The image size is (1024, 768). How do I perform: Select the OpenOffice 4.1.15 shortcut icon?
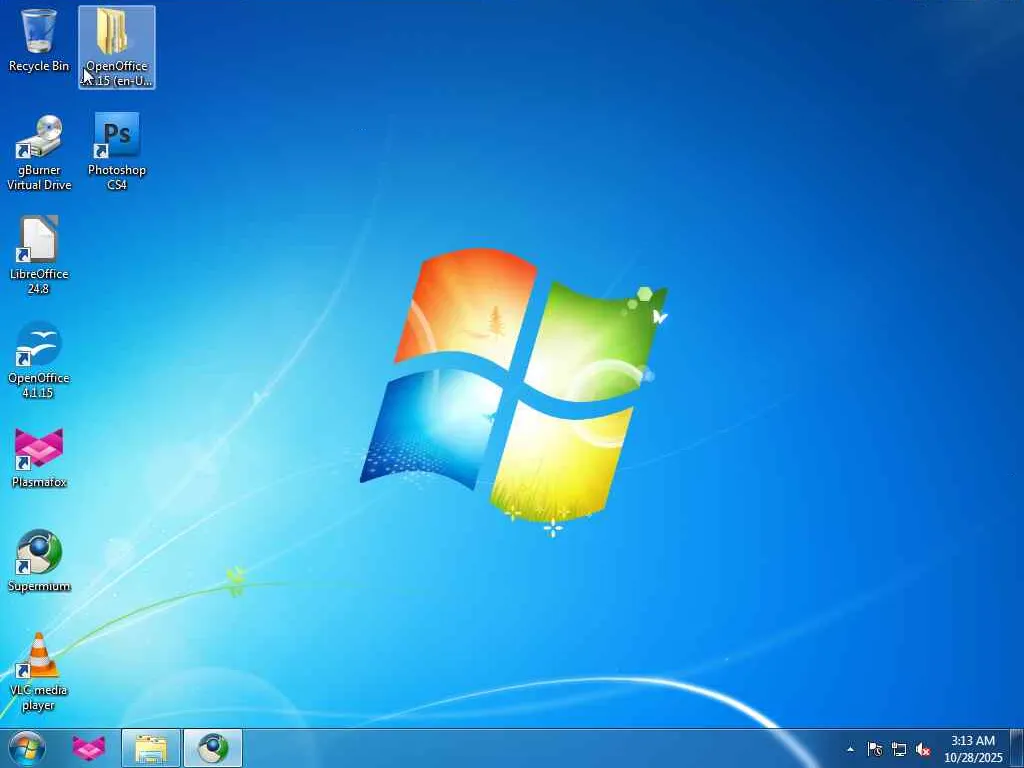(x=39, y=360)
